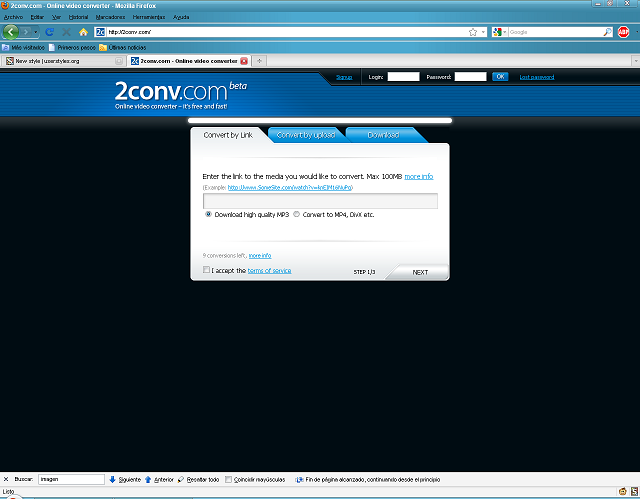
Task: Open the Marcadores menu
Action: [110, 17]
